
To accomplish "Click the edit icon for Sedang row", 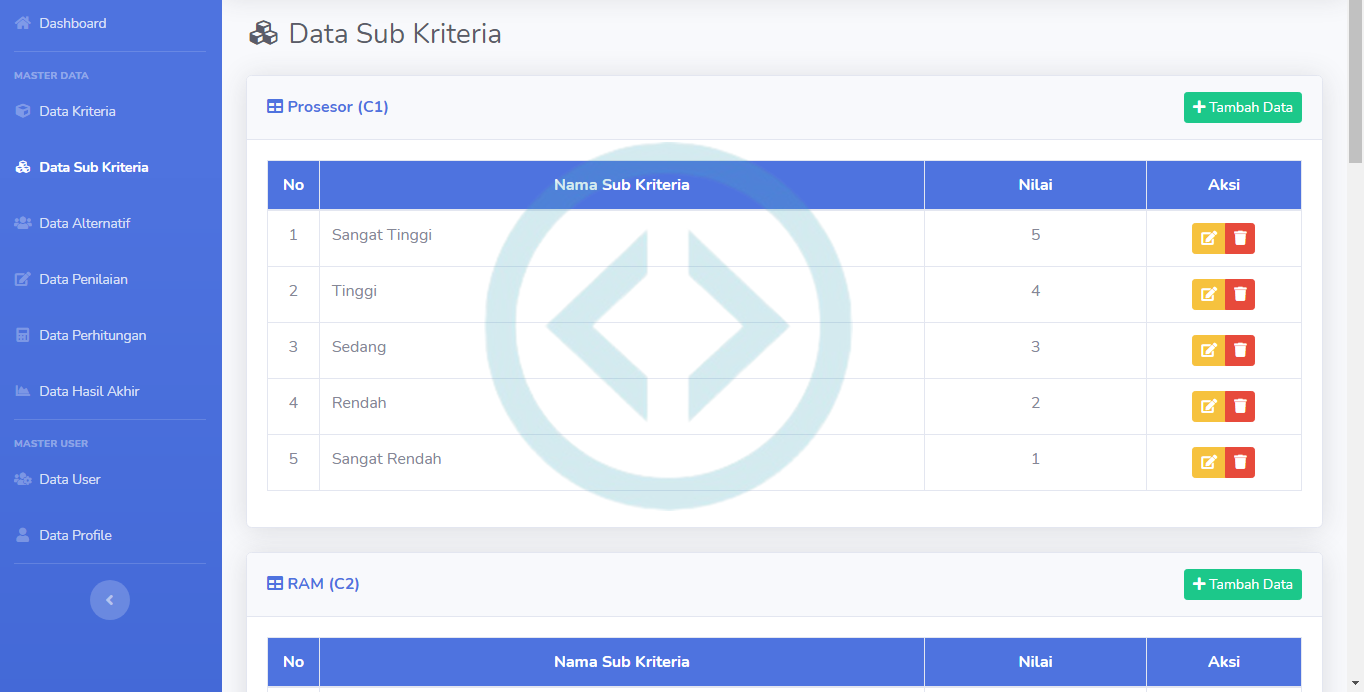I will pos(1208,350).
